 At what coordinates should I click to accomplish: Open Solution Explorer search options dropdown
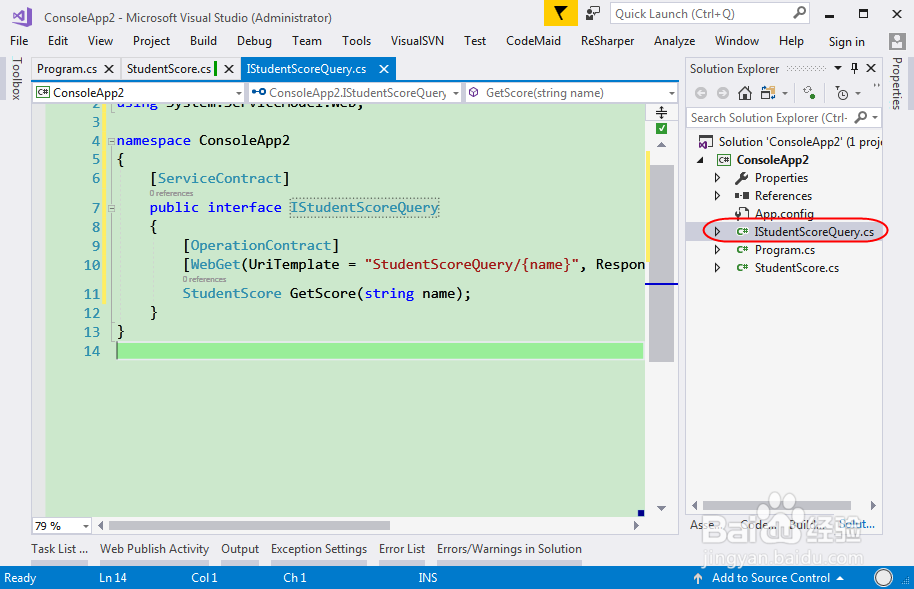pyautogui.click(x=875, y=117)
